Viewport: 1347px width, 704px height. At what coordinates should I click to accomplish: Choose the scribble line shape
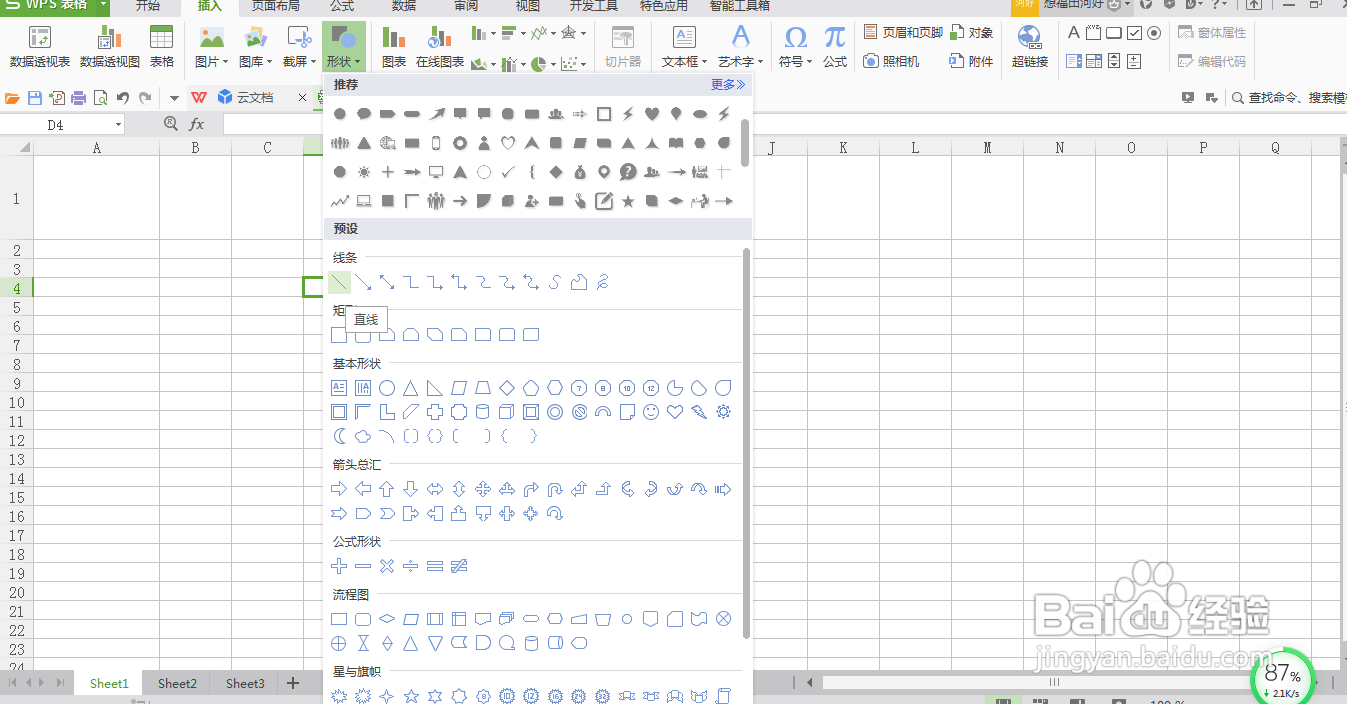603,283
